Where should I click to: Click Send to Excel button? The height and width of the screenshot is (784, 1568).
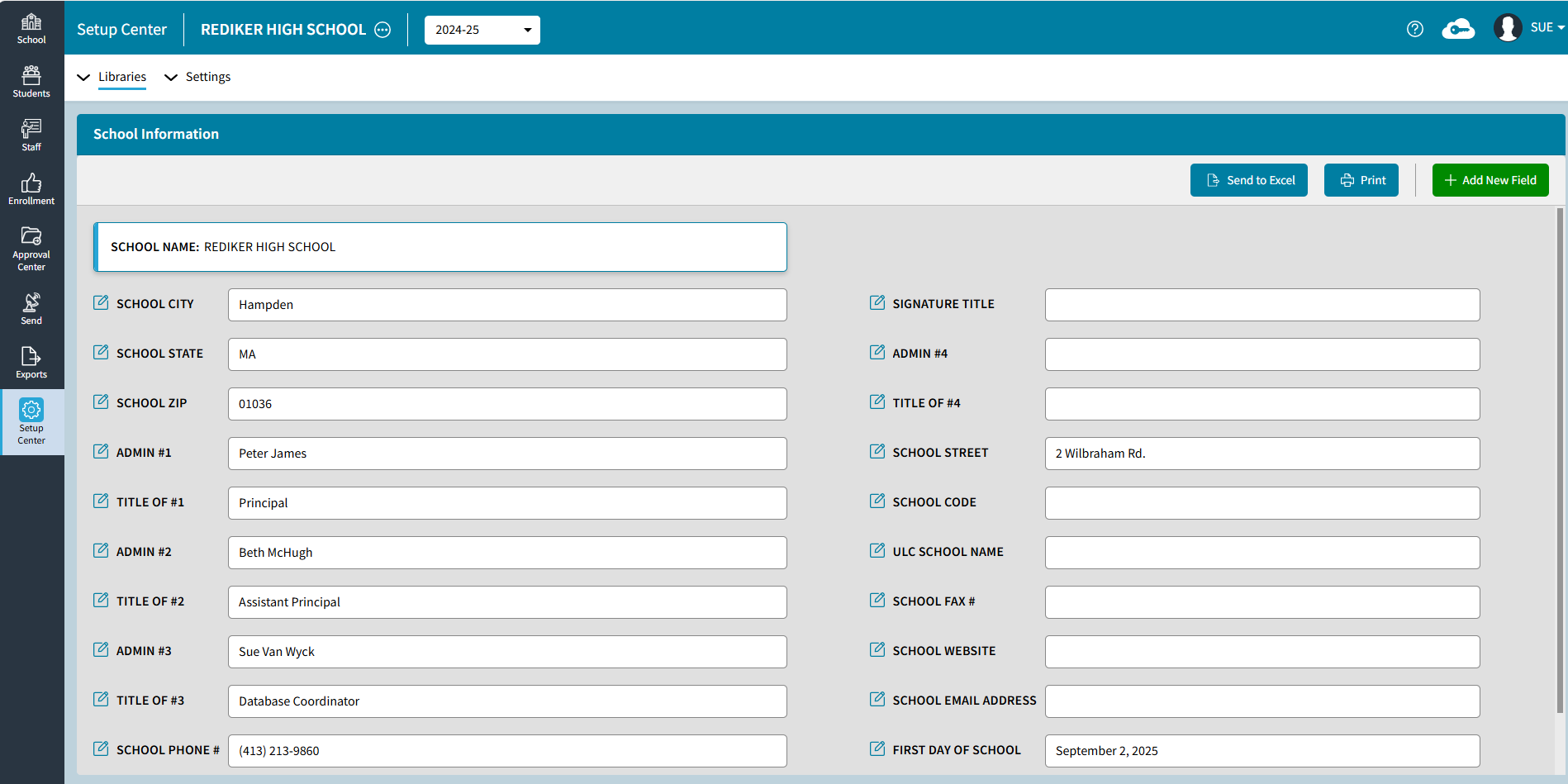1249,180
